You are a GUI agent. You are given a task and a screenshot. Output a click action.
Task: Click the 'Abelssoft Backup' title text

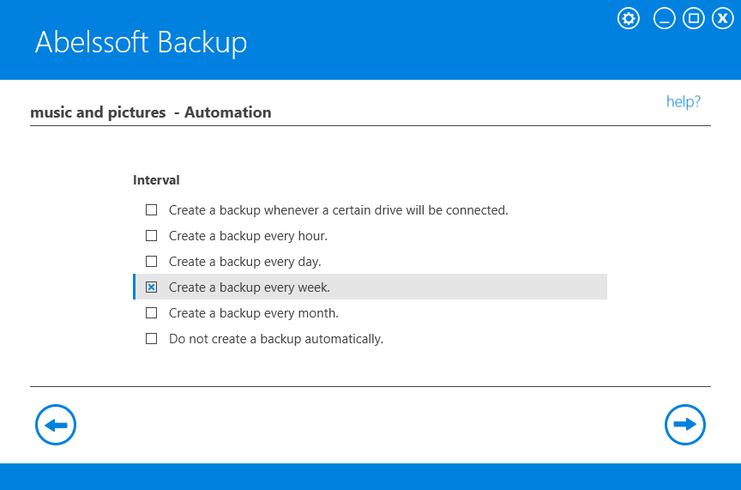[x=141, y=43]
